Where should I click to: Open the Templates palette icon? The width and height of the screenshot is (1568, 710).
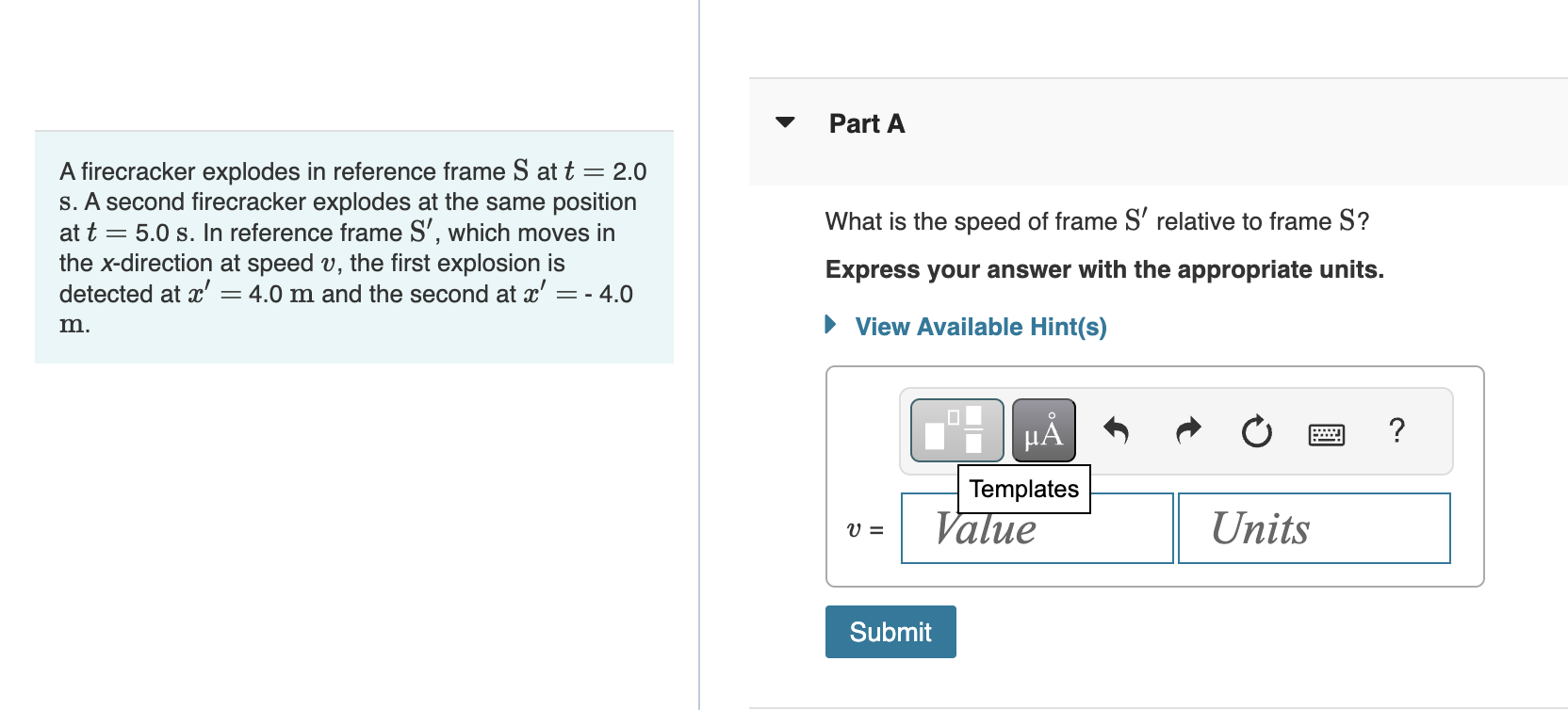[955, 429]
